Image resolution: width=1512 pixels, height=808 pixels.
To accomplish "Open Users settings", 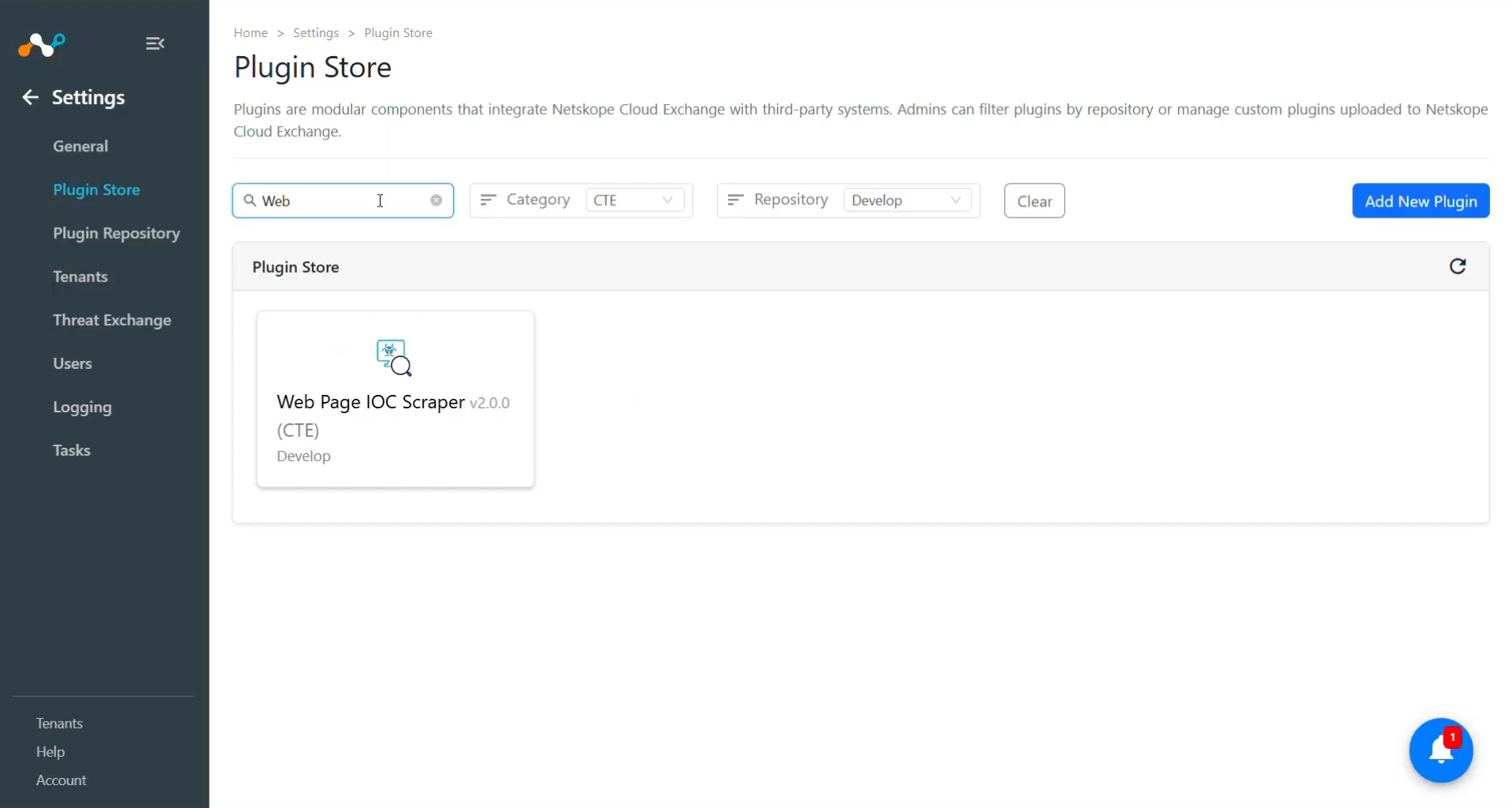I will coord(72,363).
